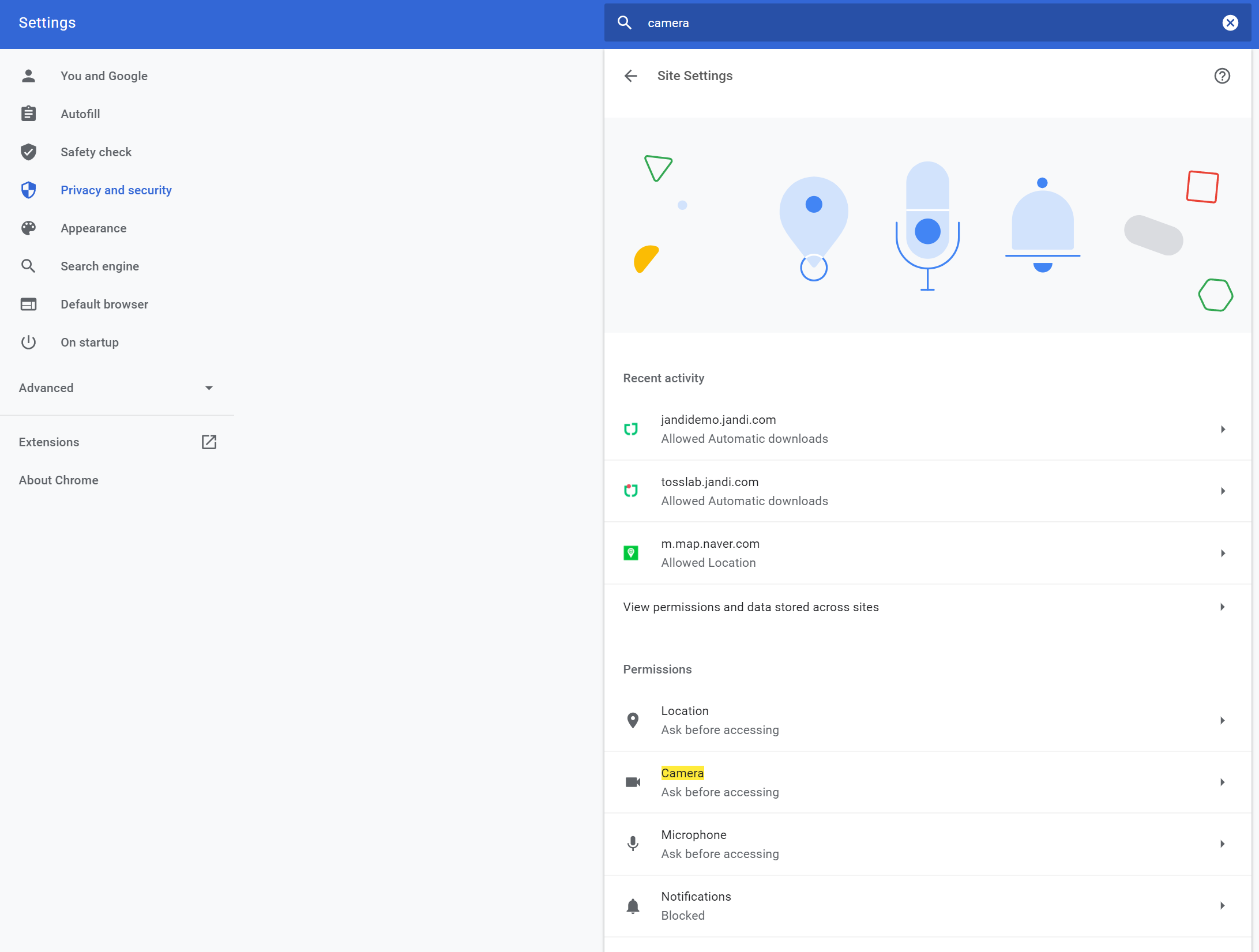Viewport: 1259px width, 952px height.
Task: Open About Chrome page
Action: tap(58, 480)
